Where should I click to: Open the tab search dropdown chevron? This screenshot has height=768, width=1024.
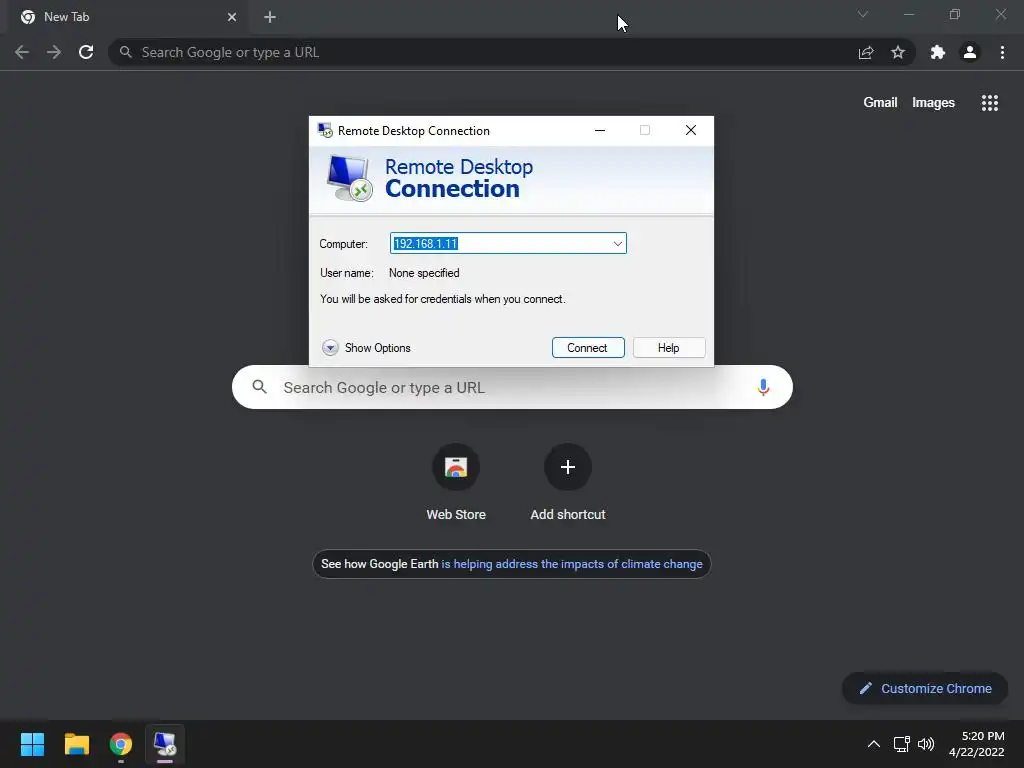pyautogui.click(x=863, y=14)
